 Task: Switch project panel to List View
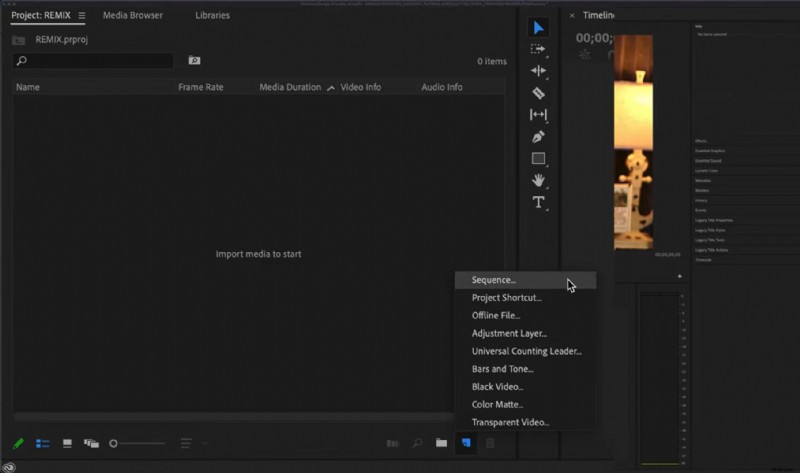[43, 443]
